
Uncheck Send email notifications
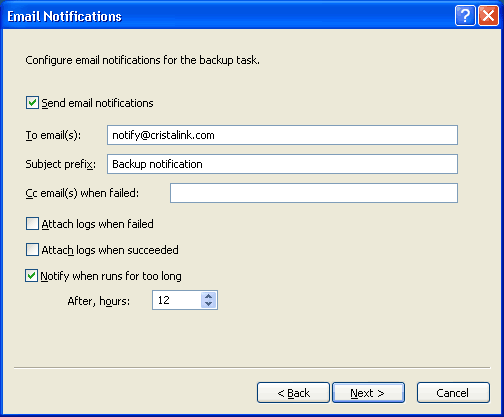tap(32, 103)
